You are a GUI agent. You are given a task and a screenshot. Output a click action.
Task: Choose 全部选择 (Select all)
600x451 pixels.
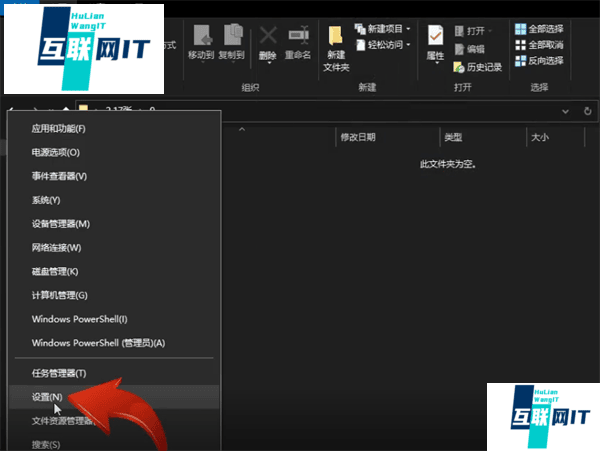539,30
